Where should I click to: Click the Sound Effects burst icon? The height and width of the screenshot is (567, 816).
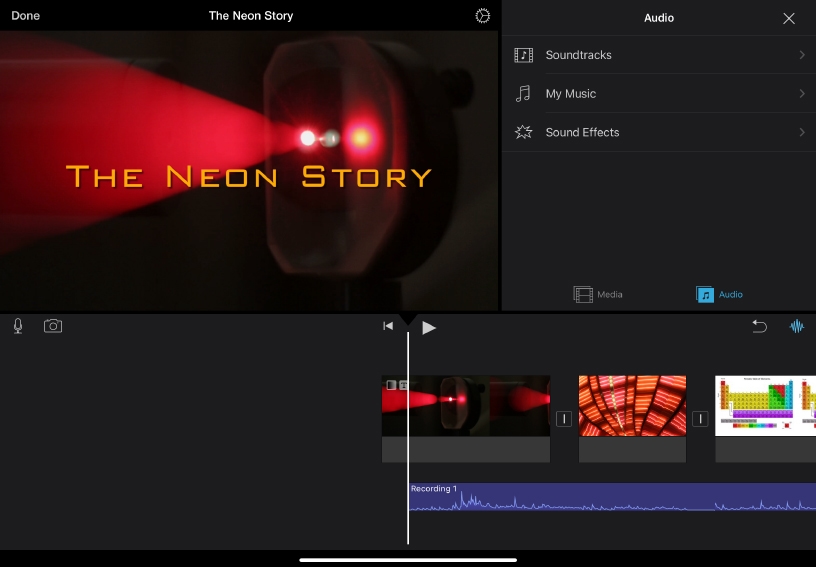pos(523,132)
